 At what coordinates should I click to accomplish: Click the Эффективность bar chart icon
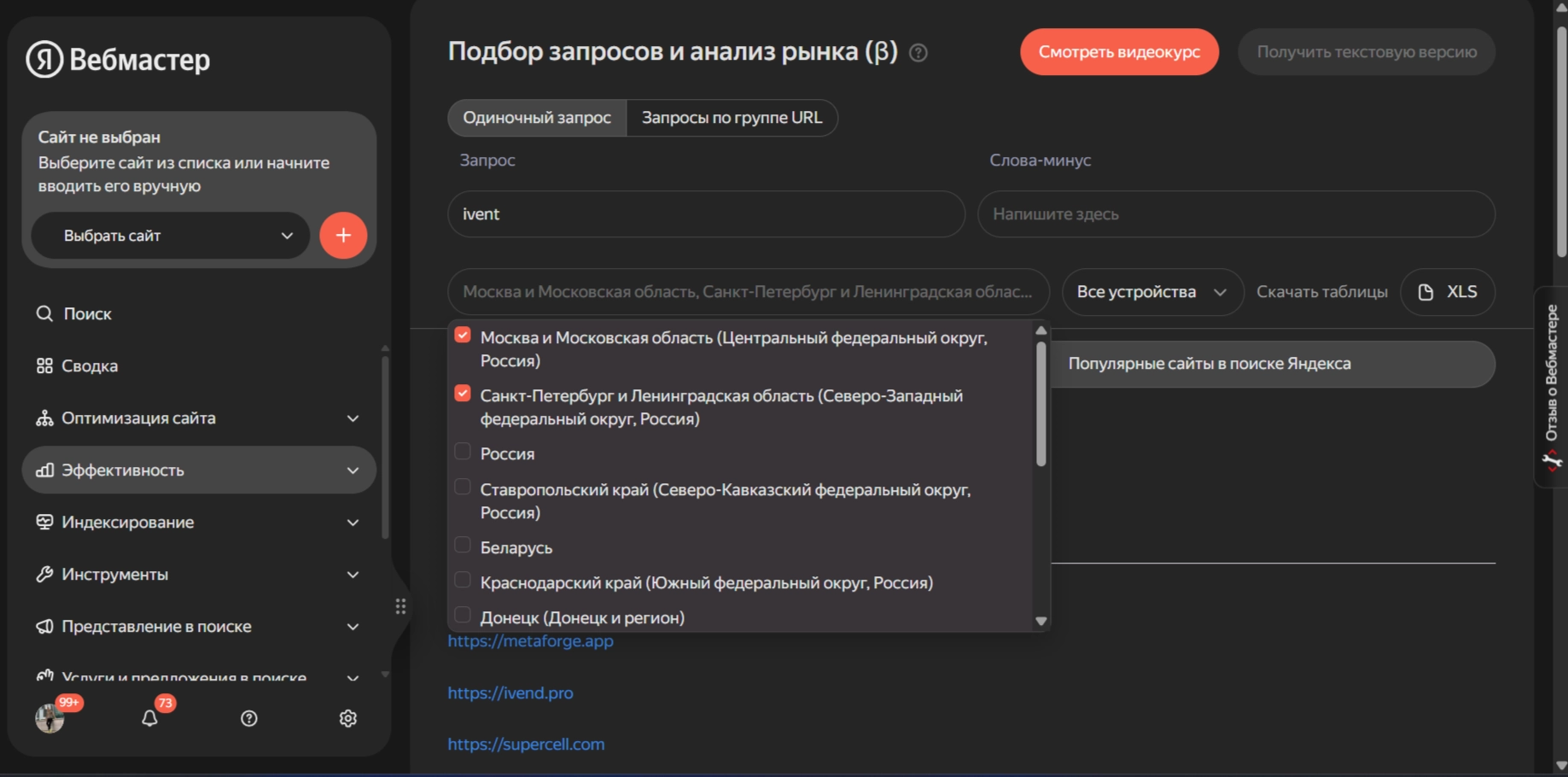pos(44,470)
